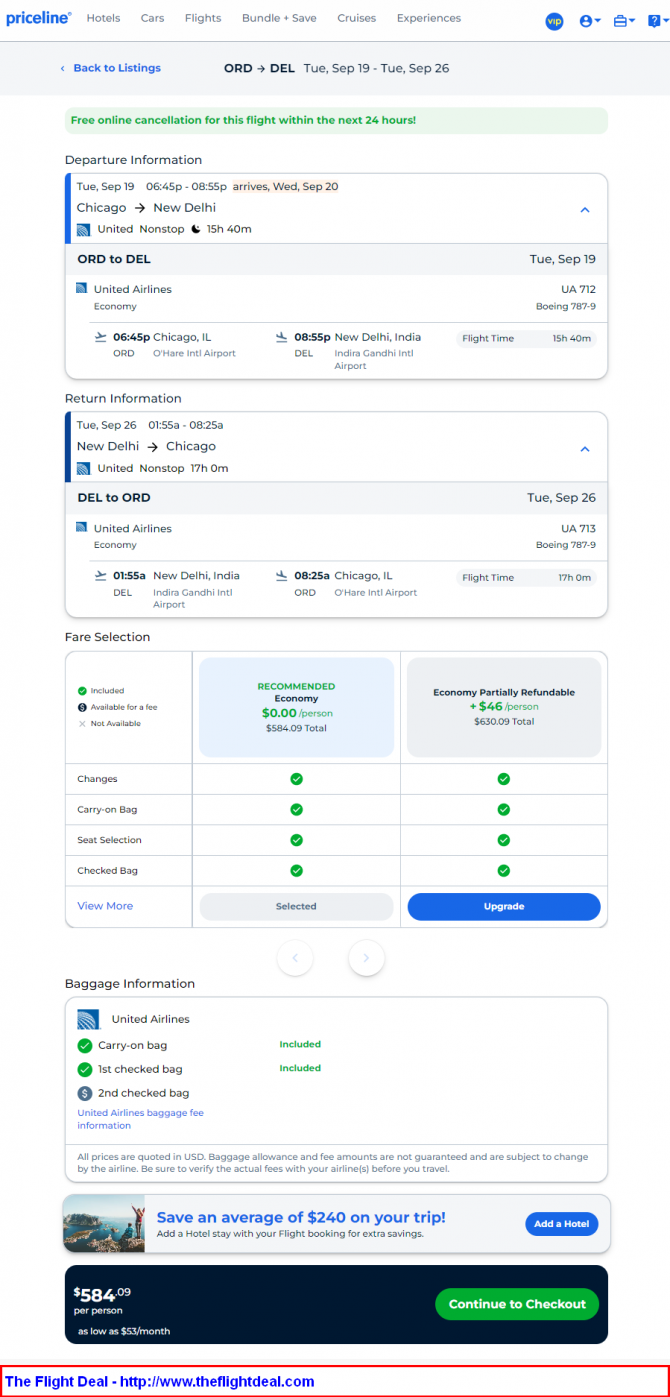Collapse the Chicago to New Delhi departure details
The height and width of the screenshot is (1397, 670).
[585, 210]
